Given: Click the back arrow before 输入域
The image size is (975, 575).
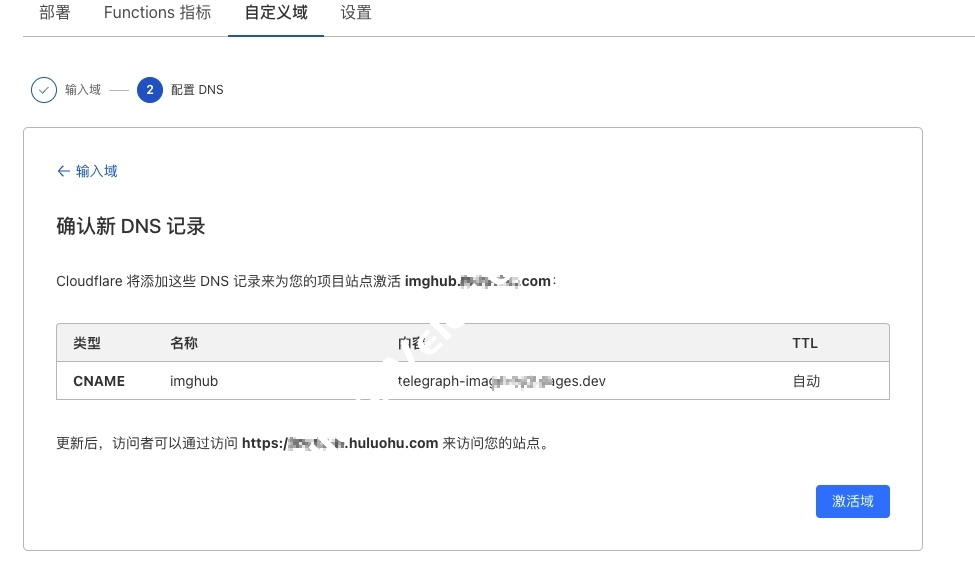Looking at the screenshot, I should [63, 171].
